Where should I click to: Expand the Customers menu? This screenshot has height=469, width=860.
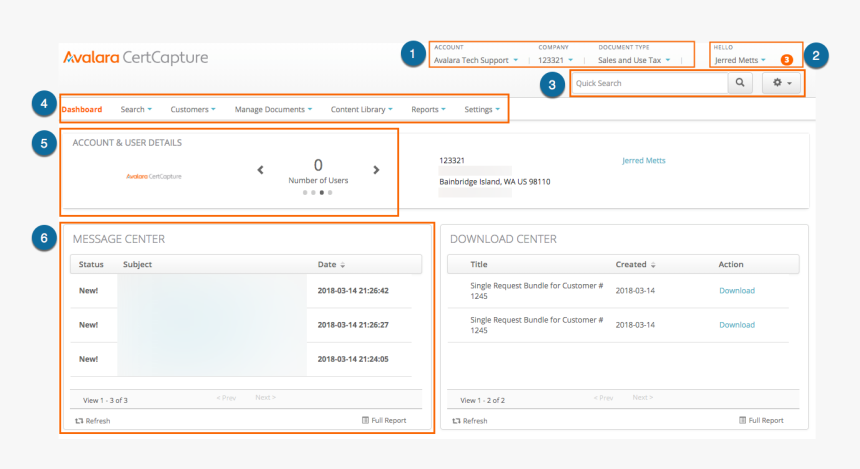[193, 109]
